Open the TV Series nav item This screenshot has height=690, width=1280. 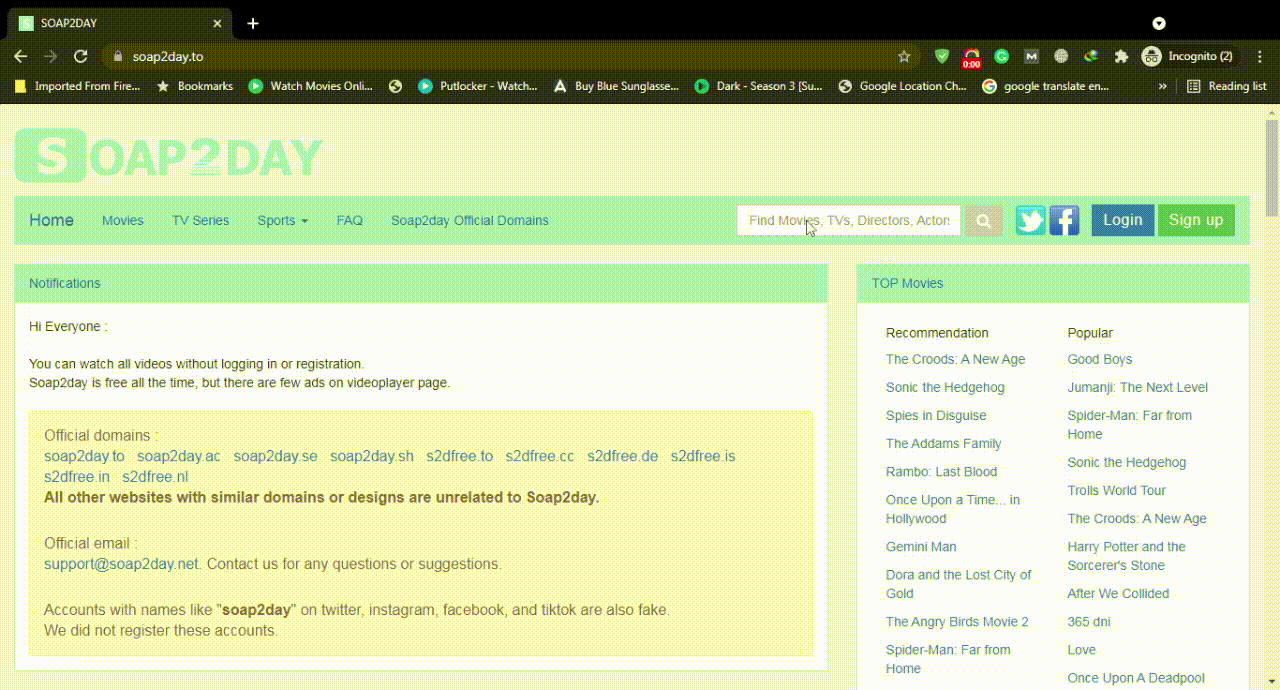pos(200,221)
